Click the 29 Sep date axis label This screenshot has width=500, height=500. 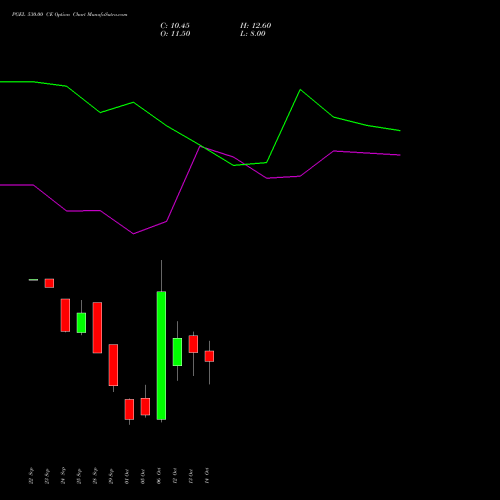coord(111,476)
